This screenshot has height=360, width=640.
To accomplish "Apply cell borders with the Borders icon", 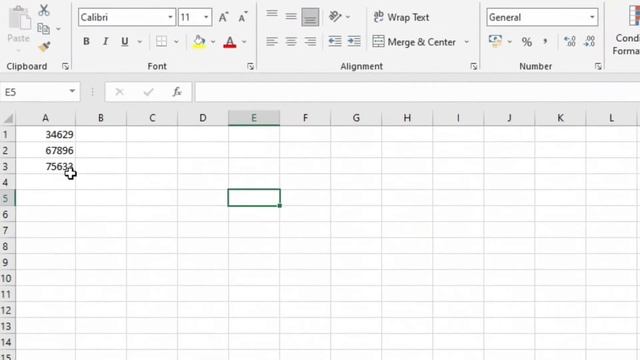I will (x=162, y=41).
